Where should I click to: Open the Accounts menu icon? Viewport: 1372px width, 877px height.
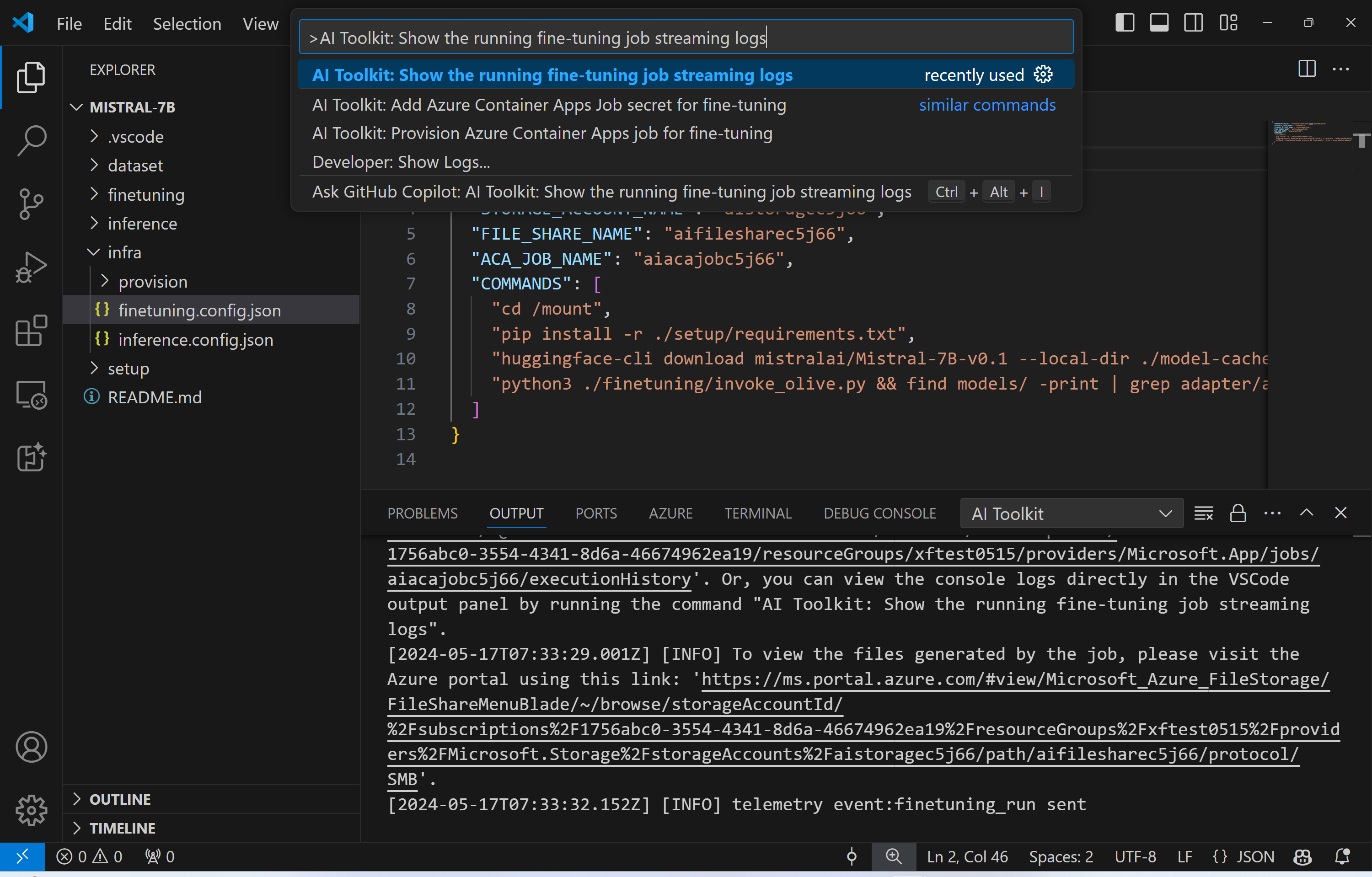coord(31,747)
